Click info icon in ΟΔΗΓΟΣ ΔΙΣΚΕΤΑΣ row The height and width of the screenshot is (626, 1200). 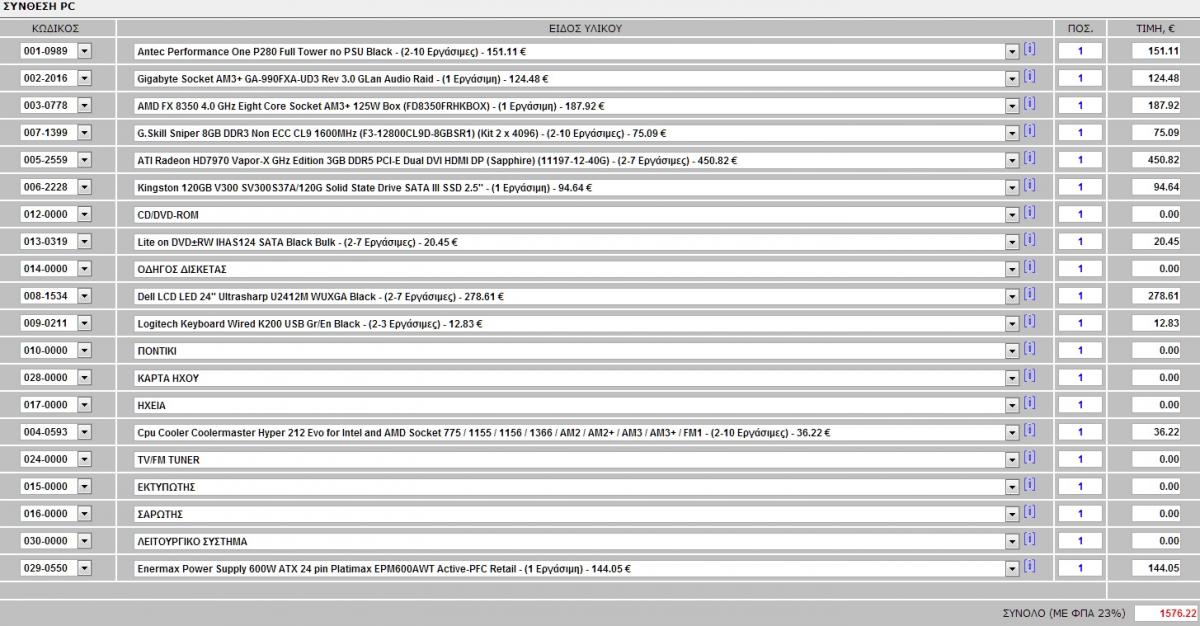[x=1029, y=266]
